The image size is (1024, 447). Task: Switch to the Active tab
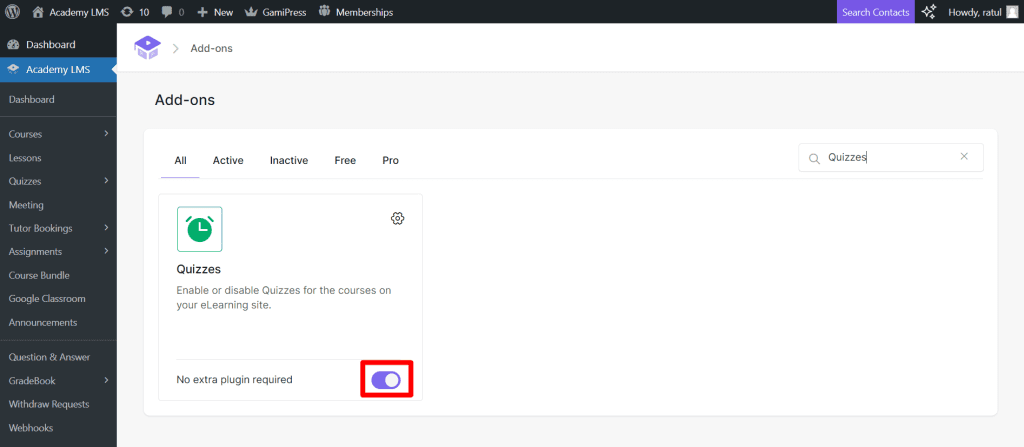[x=228, y=160]
